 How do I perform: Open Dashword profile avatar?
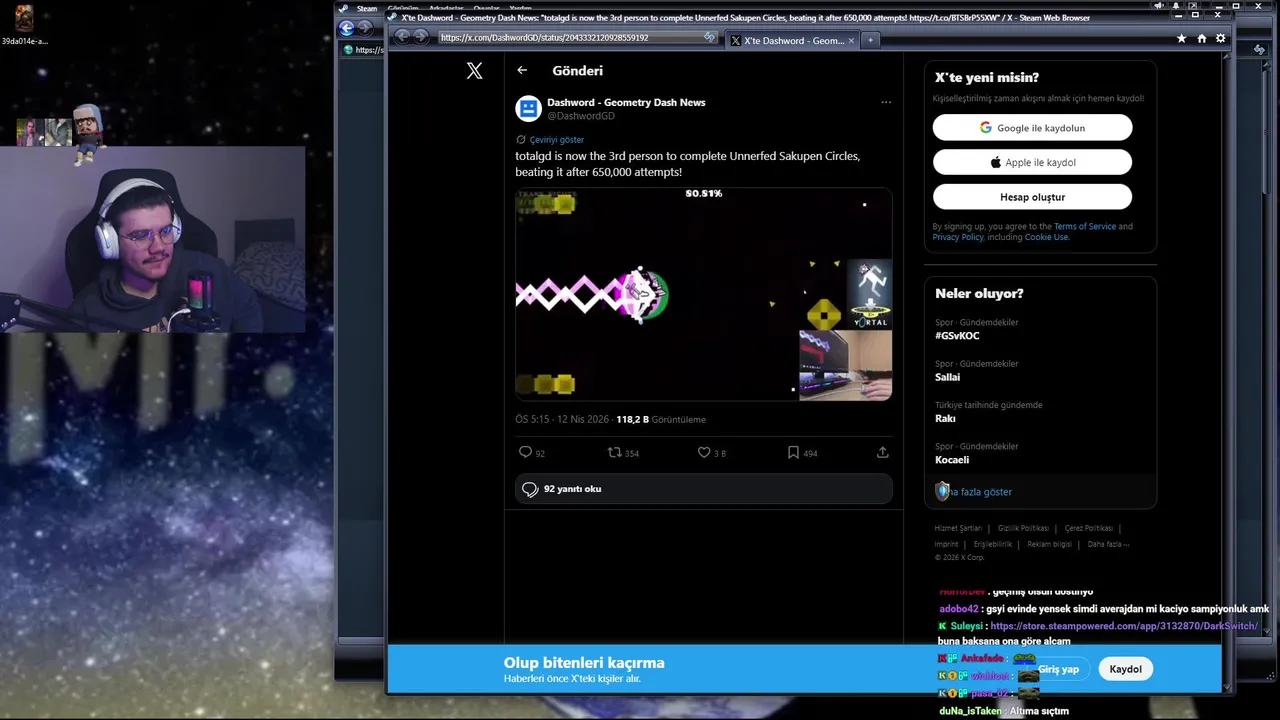click(528, 108)
